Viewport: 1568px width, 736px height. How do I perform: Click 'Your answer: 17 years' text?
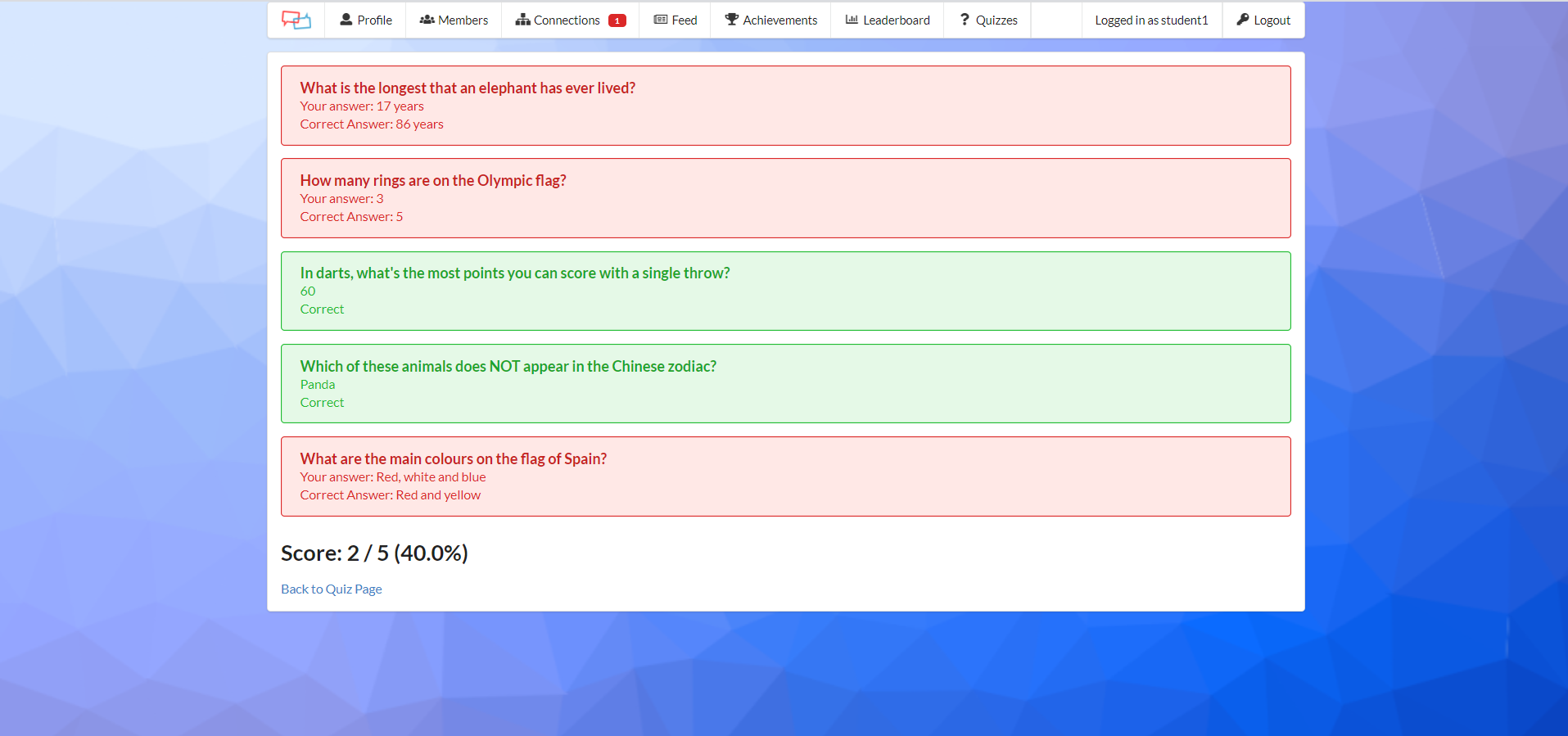pyautogui.click(x=362, y=106)
